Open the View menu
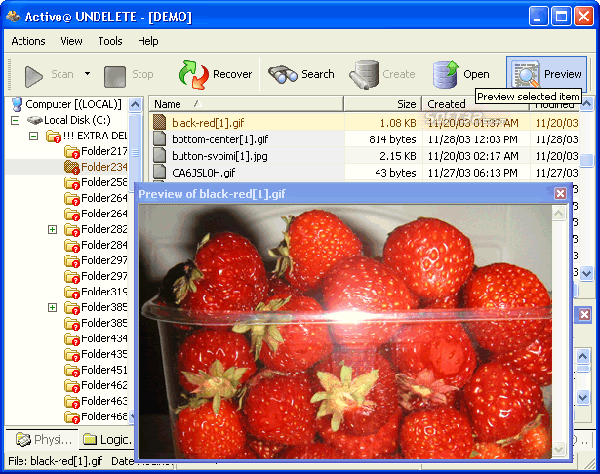Screen dimensions: 600x474 71,41
